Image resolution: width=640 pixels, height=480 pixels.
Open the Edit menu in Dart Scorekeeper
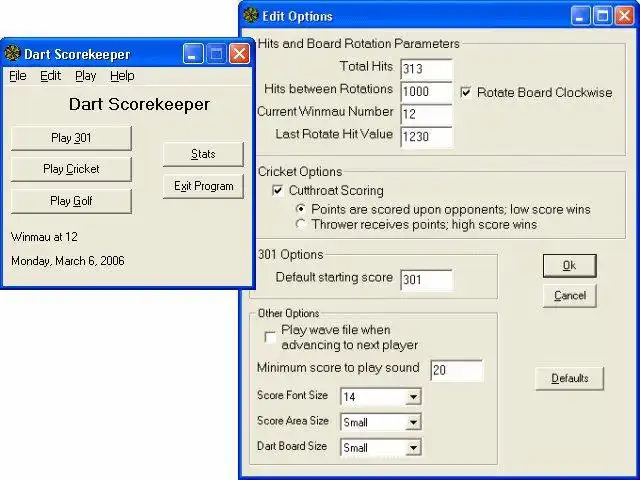[x=50, y=76]
